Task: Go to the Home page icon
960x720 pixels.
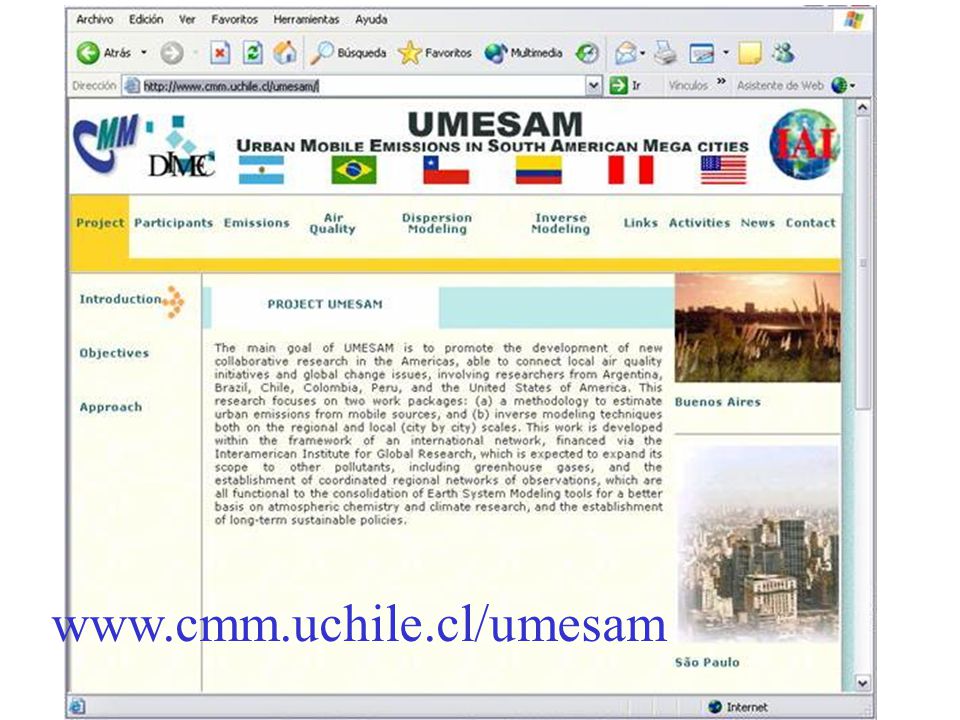Action: (x=285, y=53)
